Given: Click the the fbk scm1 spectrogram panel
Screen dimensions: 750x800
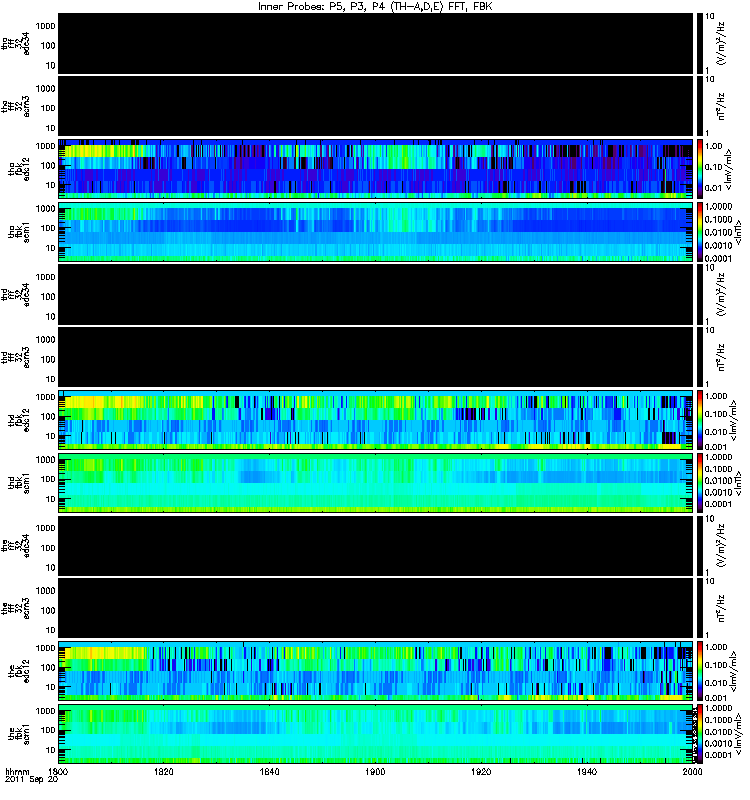Looking at the screenshot, I should pyautogui.click(x=376, y=734).
